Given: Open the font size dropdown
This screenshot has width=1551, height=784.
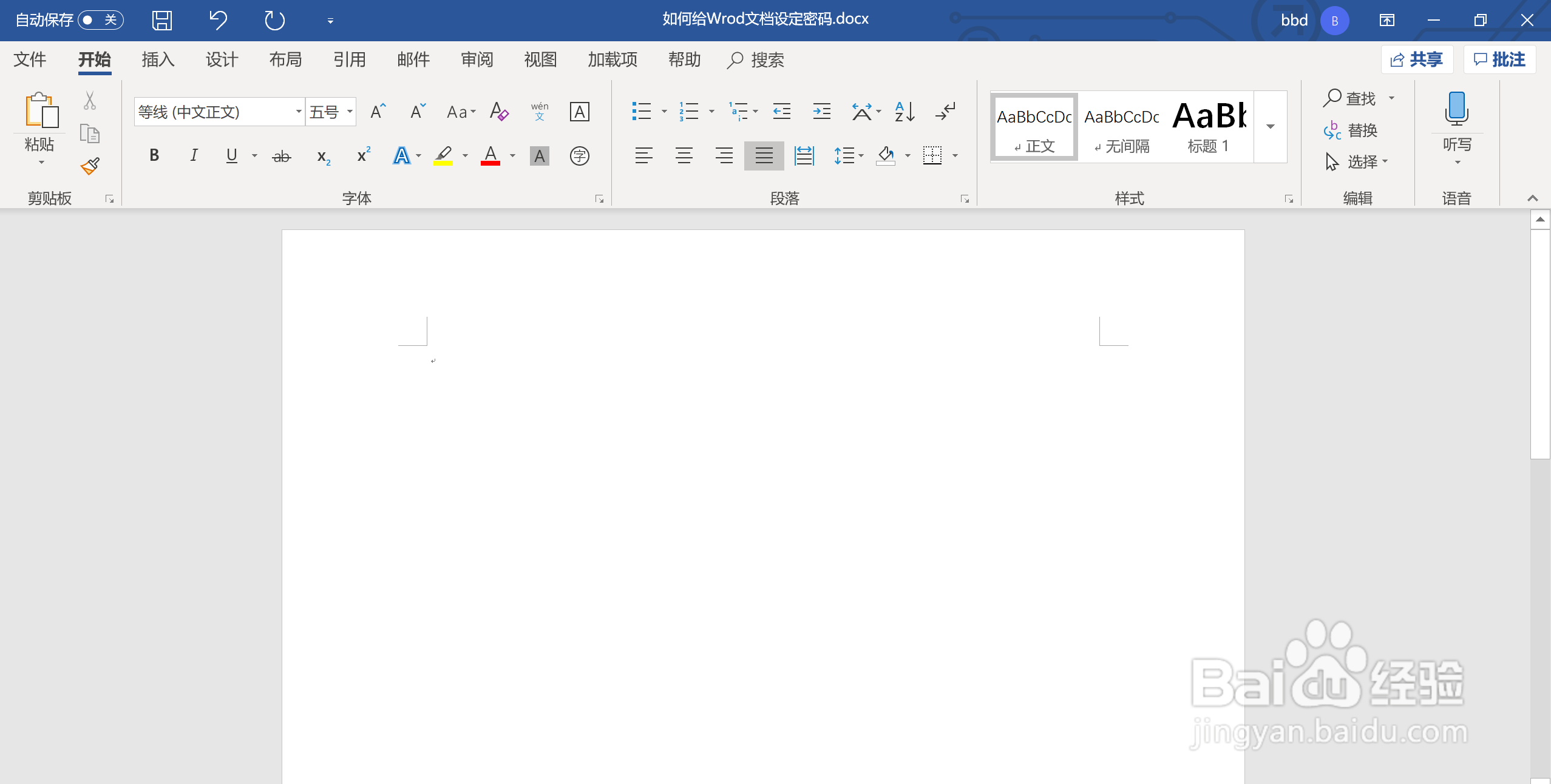Looking at the screenshot, I should [350, 112].
